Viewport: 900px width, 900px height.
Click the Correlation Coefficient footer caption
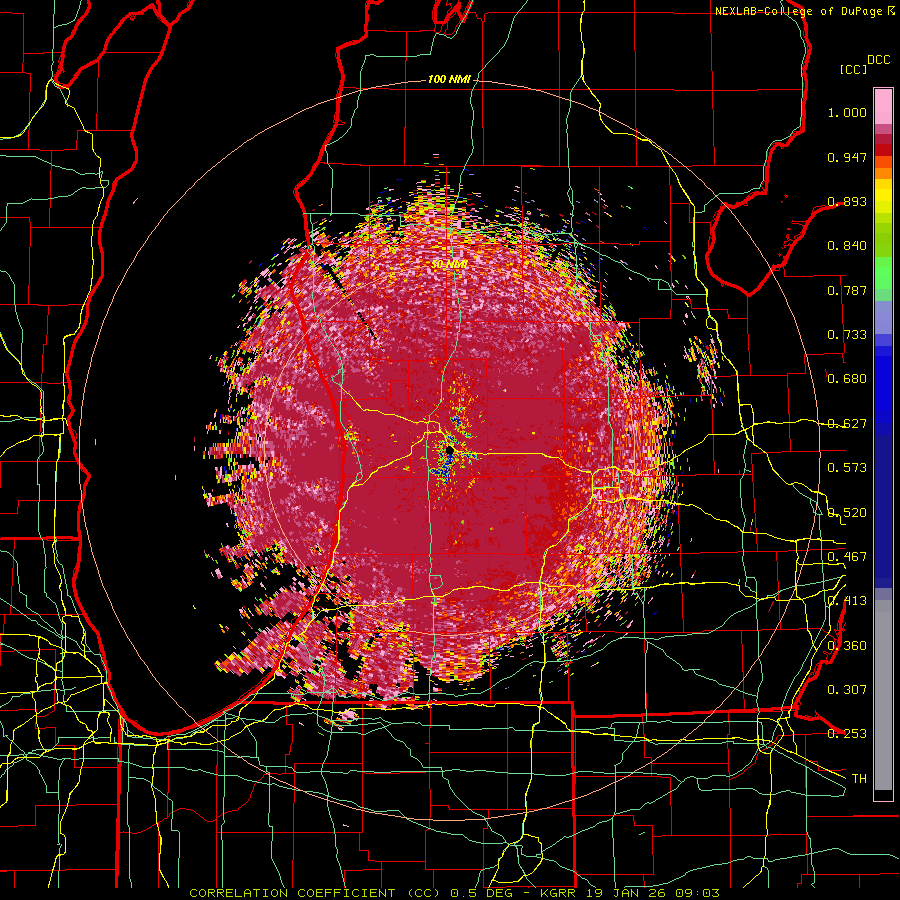(x=454, y=893)
